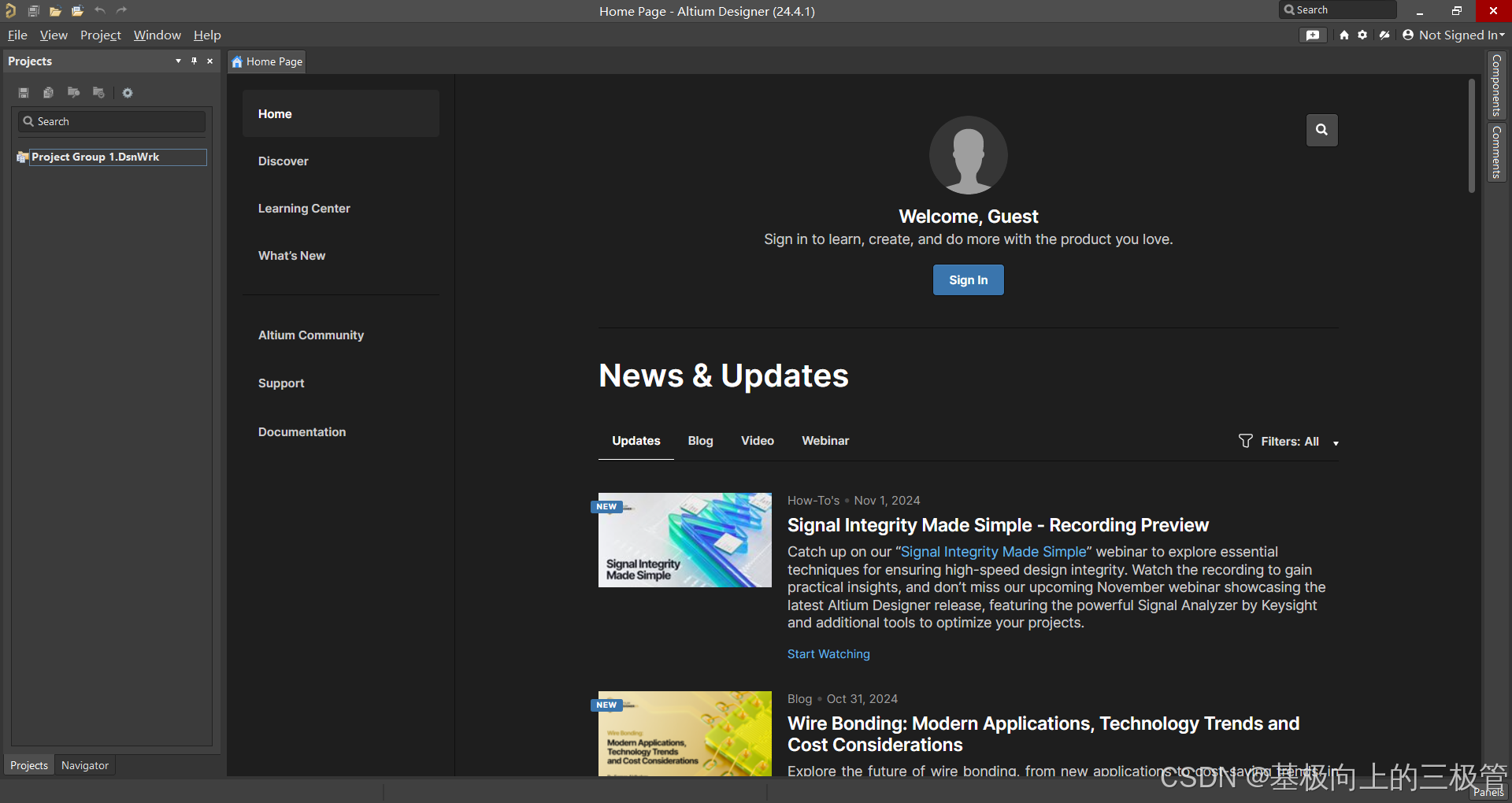Click the Projects panel Search field
1512x803 pixels.
coord(112,121)
